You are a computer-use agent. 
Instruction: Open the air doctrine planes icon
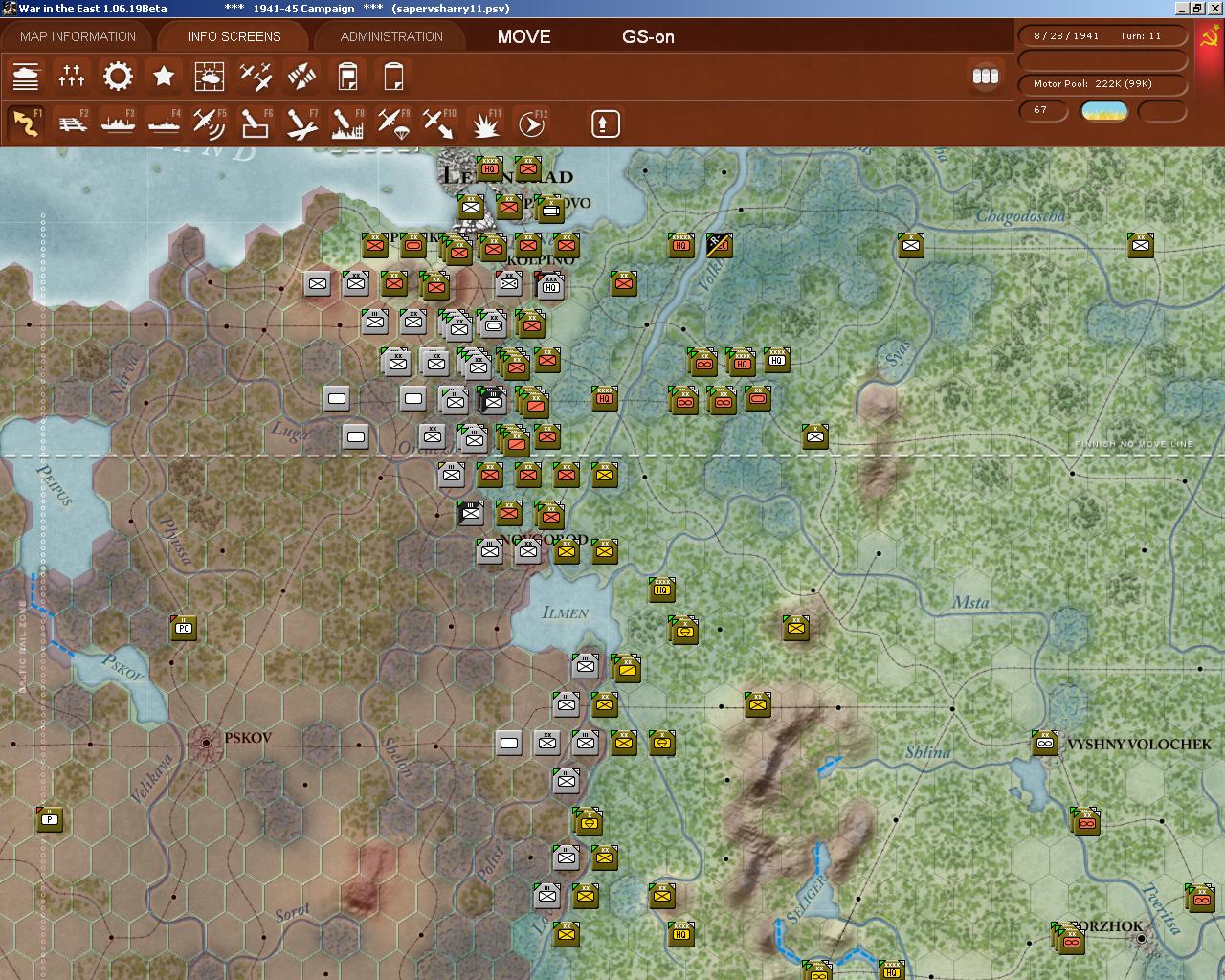(x=256, y=76)
